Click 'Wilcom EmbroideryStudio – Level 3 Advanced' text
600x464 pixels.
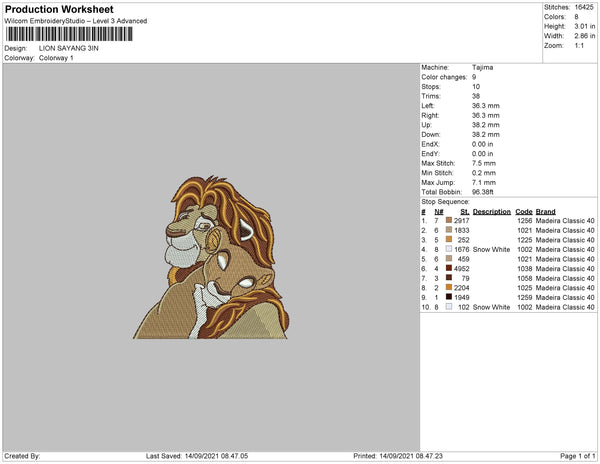[x=76, y=21]
